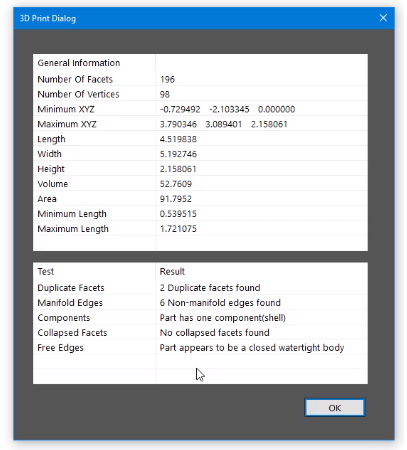Select the Components test row

click(200, 318)
